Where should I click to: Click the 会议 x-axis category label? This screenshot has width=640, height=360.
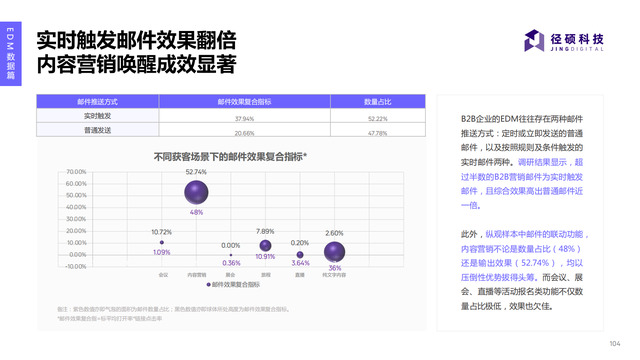[x=163, y=275]
